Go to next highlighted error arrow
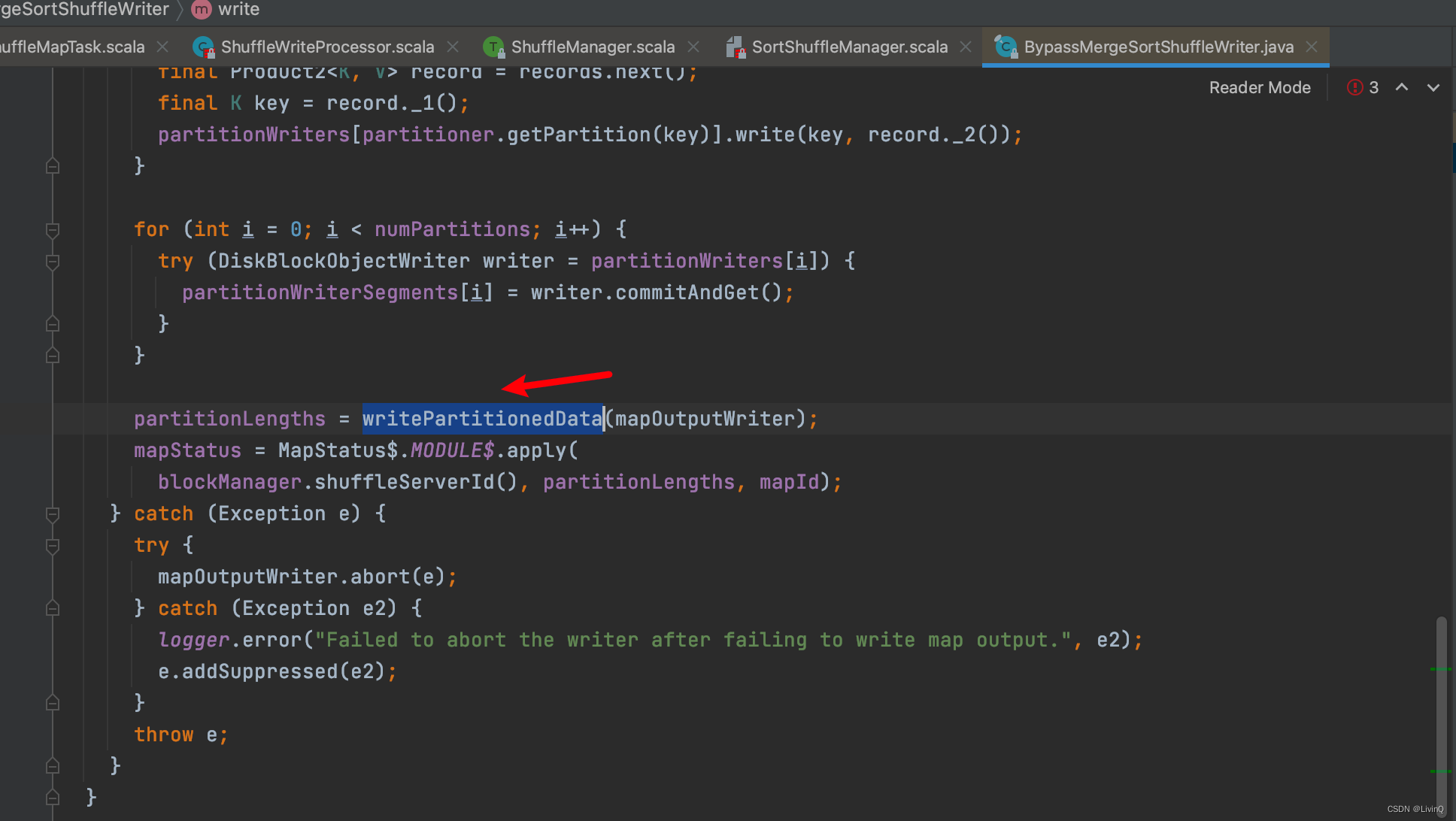This screenshot has height=821, width=1456. click(1433, 88)
